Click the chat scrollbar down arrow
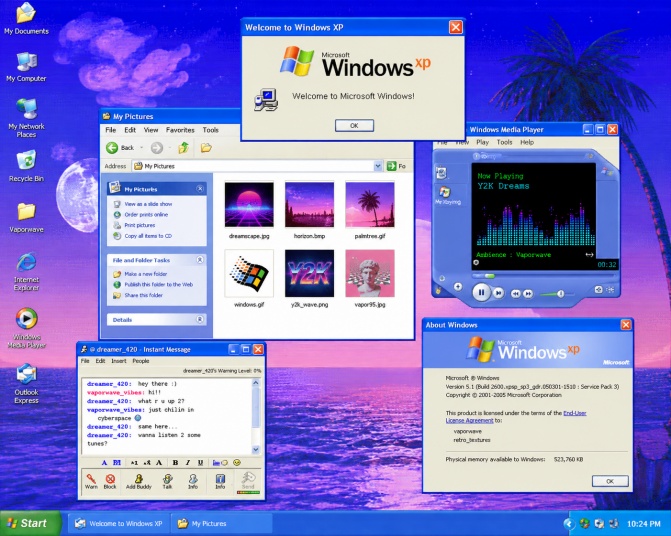Screen dimensions: 671x536 [256, 449]
